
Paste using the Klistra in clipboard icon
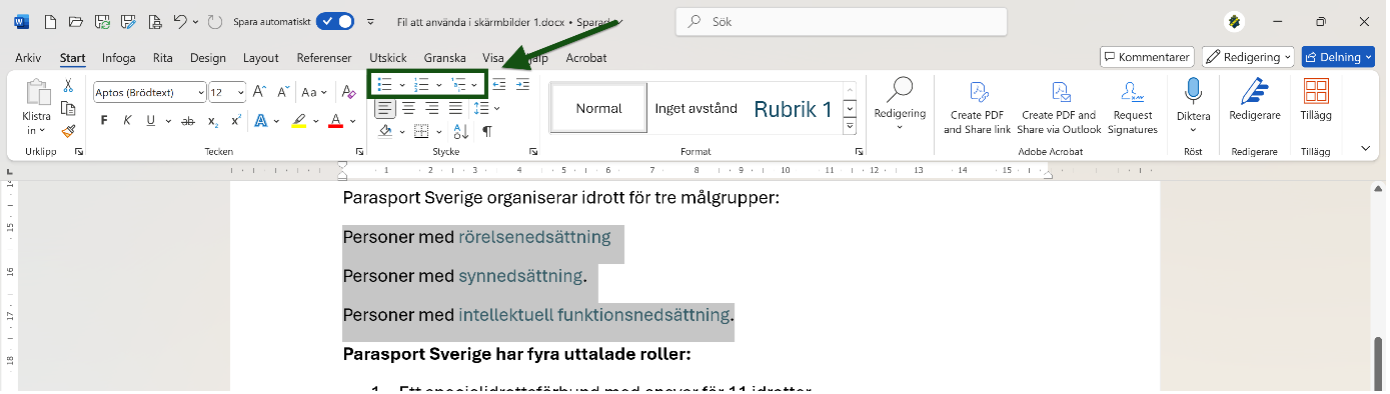[x=37, y=92]
